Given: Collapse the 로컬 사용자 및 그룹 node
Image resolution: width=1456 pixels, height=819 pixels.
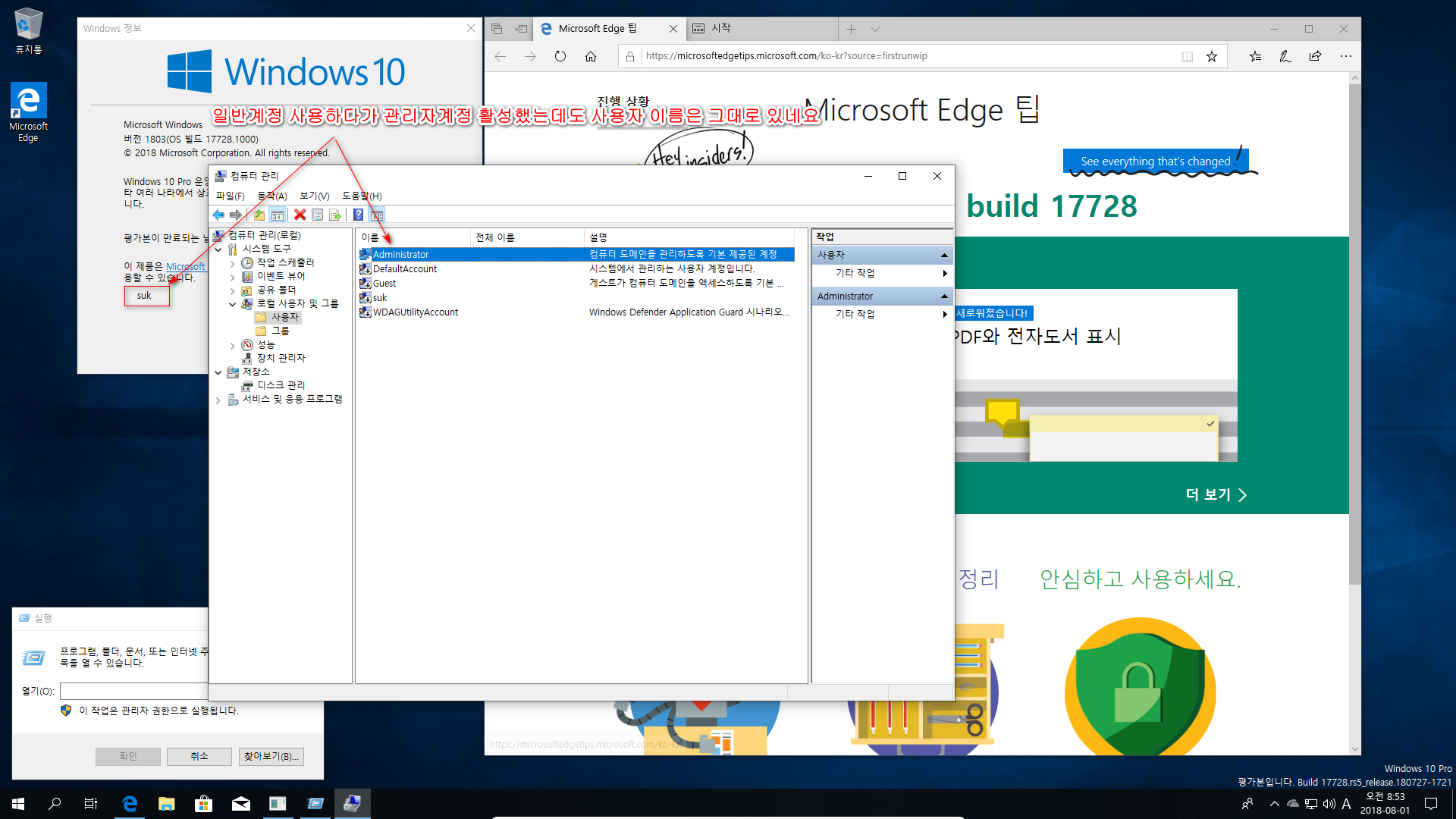Looking at the screenshot, I should (232, 304).
